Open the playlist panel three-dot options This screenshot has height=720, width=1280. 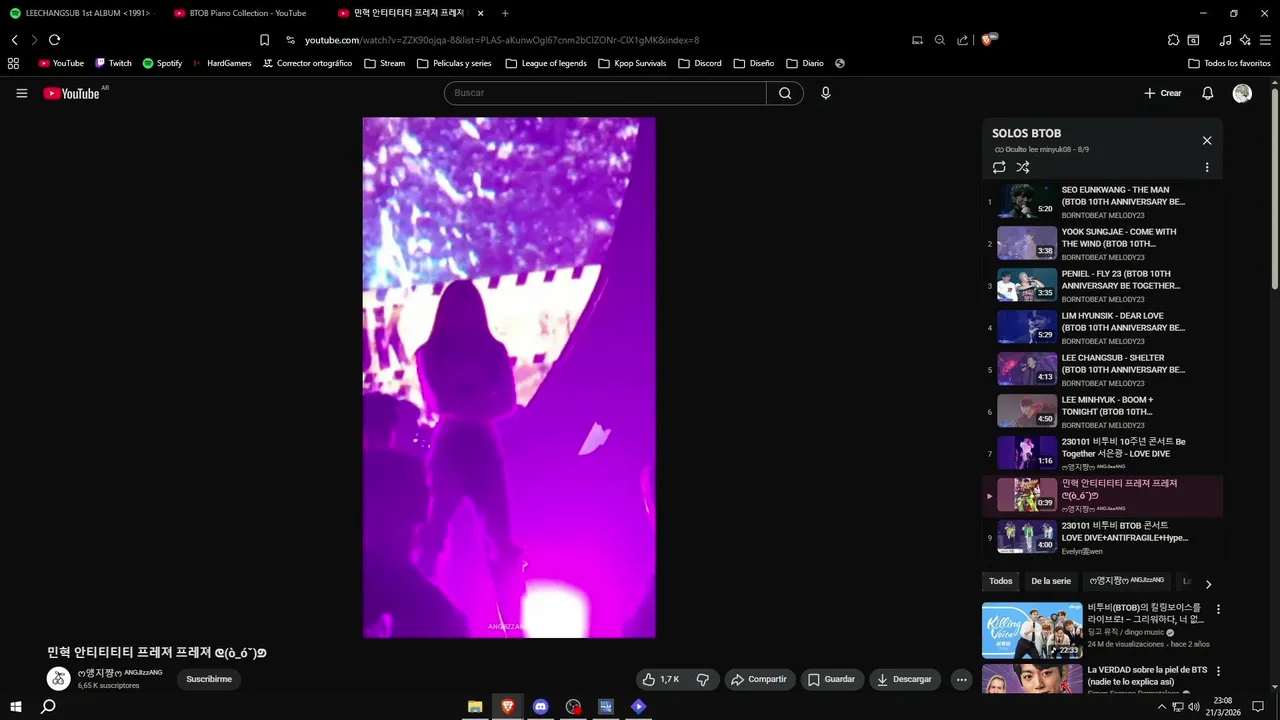(1207, 168)
